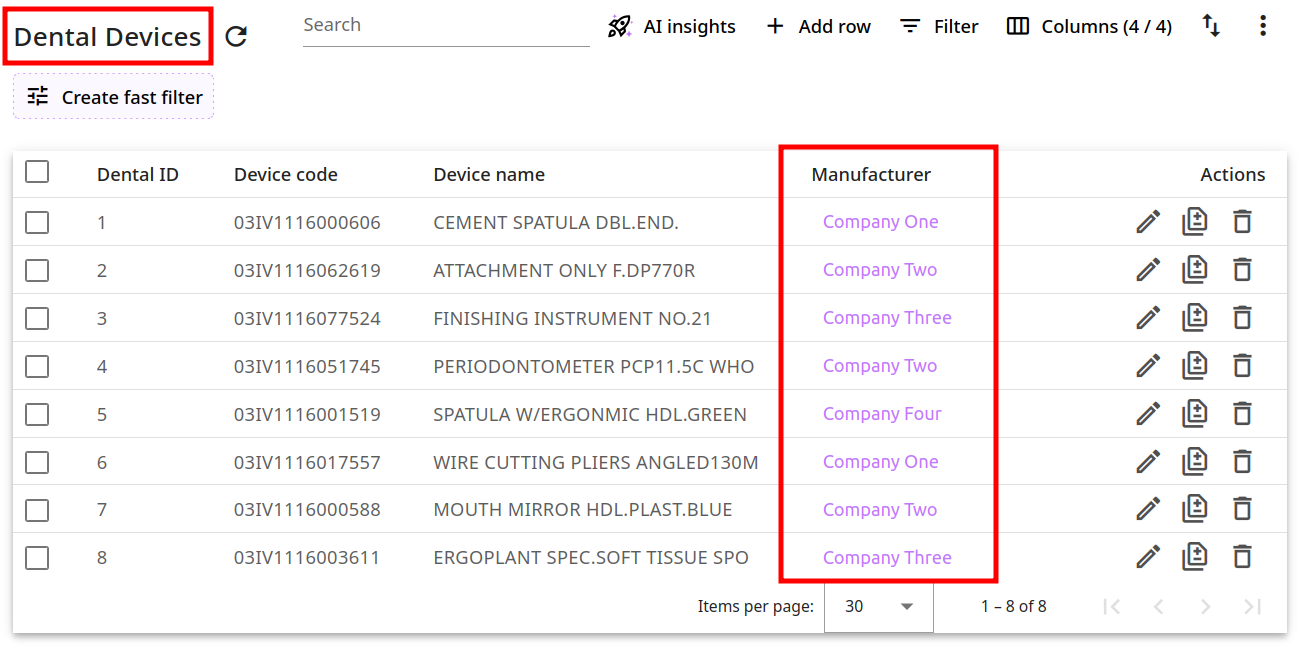Open the Items per page dropdown
Screen dimensions: 1297x649
click(x=878, y=606)
